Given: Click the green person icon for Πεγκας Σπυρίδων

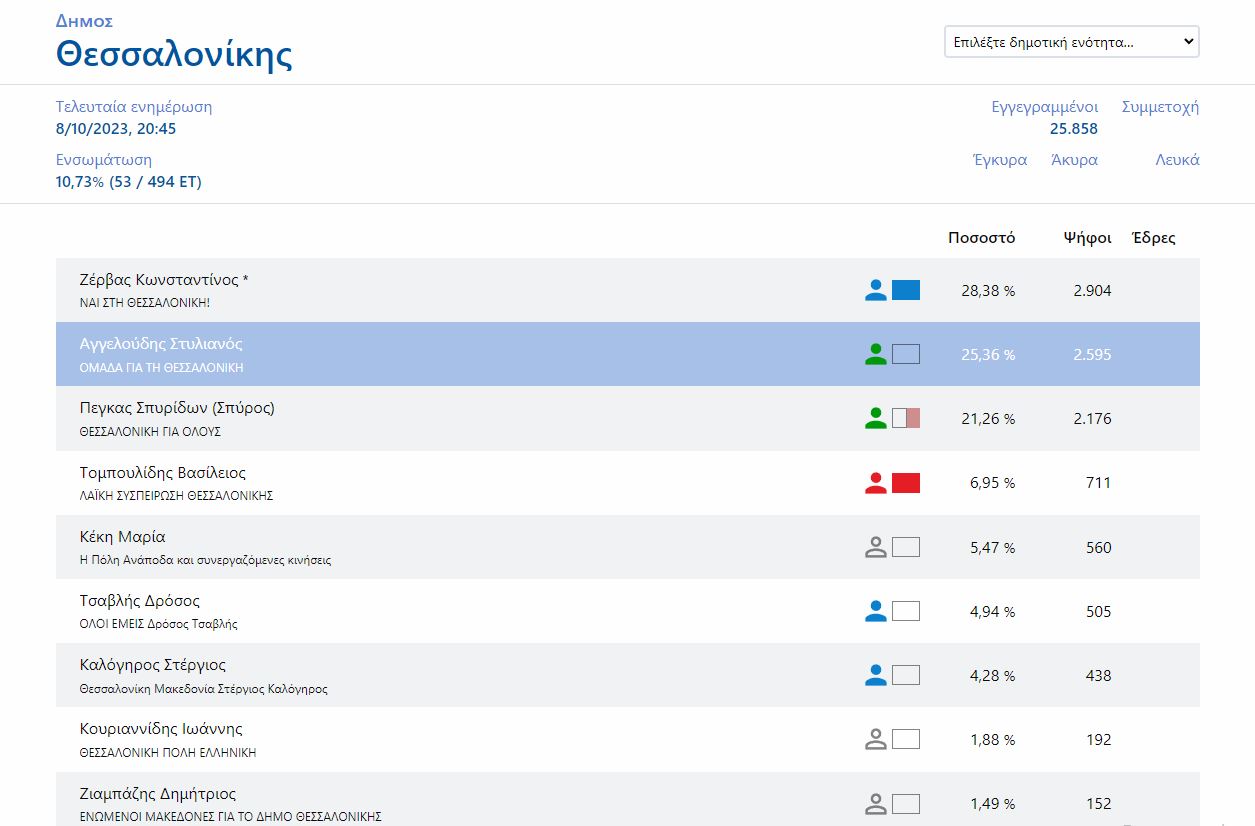Looking at the screenshot, I should pos(875,418).
